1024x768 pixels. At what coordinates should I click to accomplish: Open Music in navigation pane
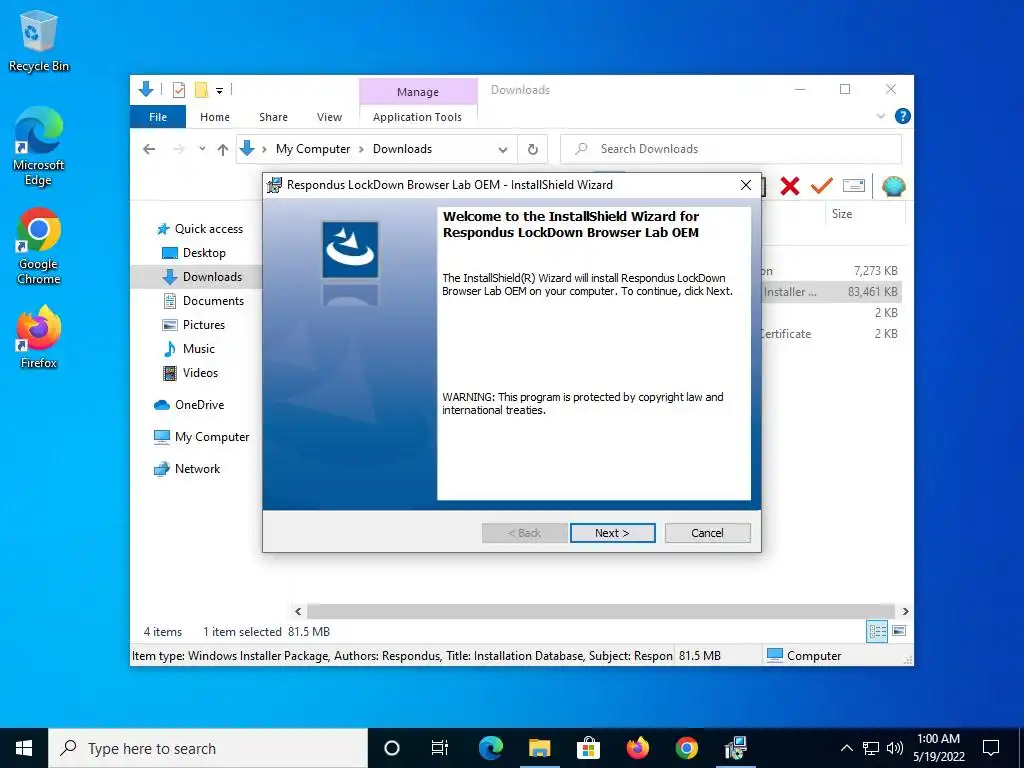(x=199, y=349)
